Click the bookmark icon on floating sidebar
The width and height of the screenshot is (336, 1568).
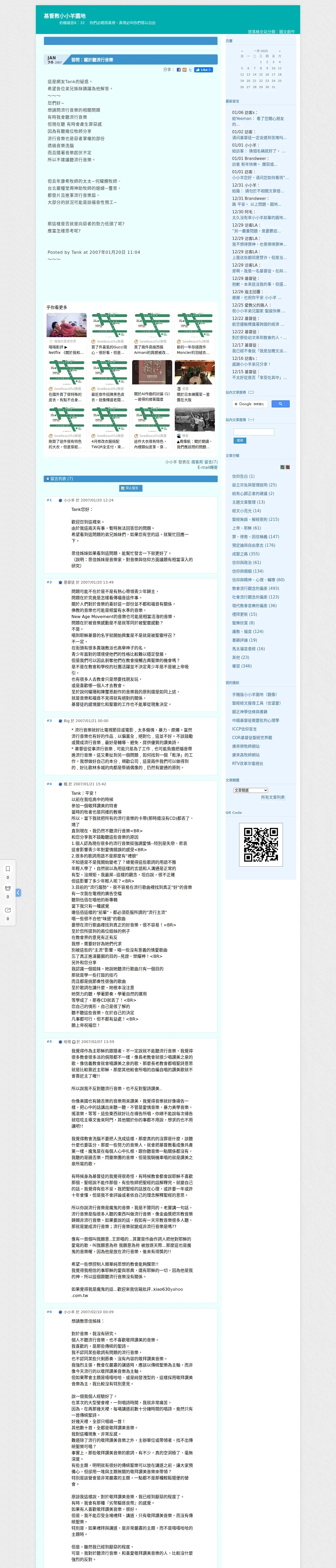(x=8, y=869)
